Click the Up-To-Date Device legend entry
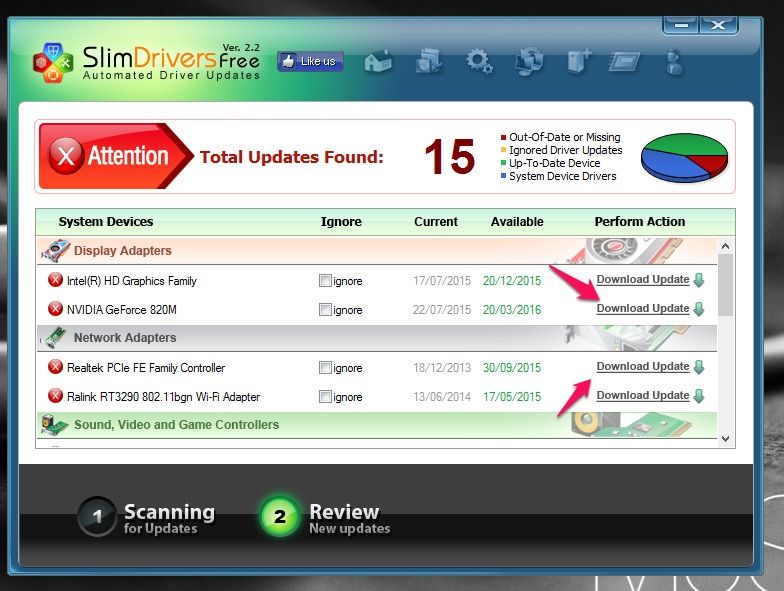This screenshot has height=591, width=784. point(550,163)
